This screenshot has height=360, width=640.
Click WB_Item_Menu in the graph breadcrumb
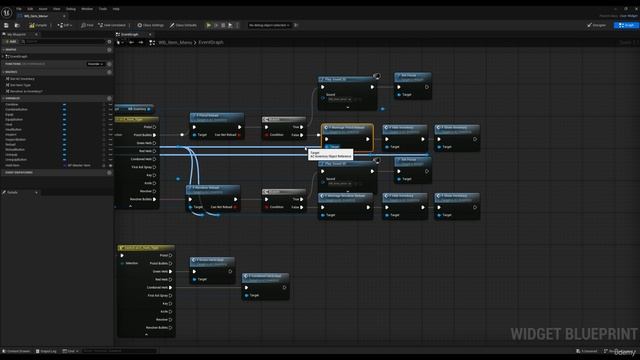coord(175,42)
